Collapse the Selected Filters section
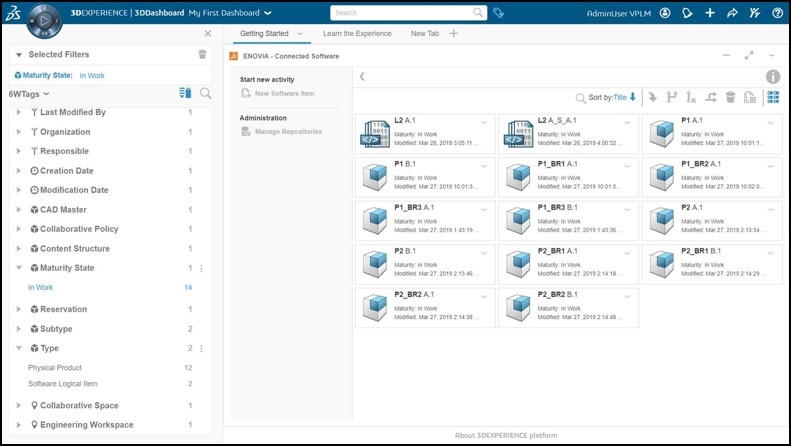Screen dimensions: 791x446 19,54
